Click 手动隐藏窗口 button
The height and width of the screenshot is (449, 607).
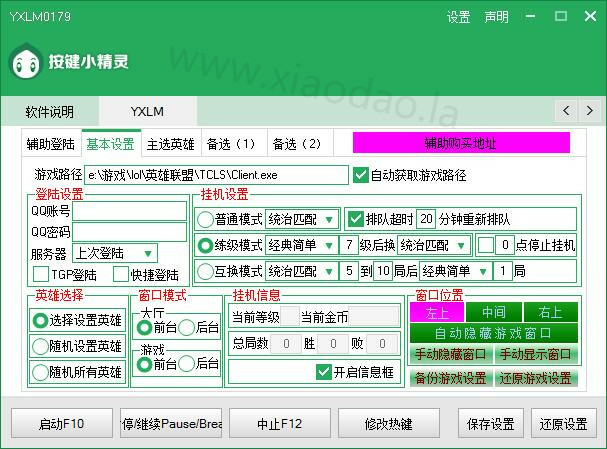point(451,353)
